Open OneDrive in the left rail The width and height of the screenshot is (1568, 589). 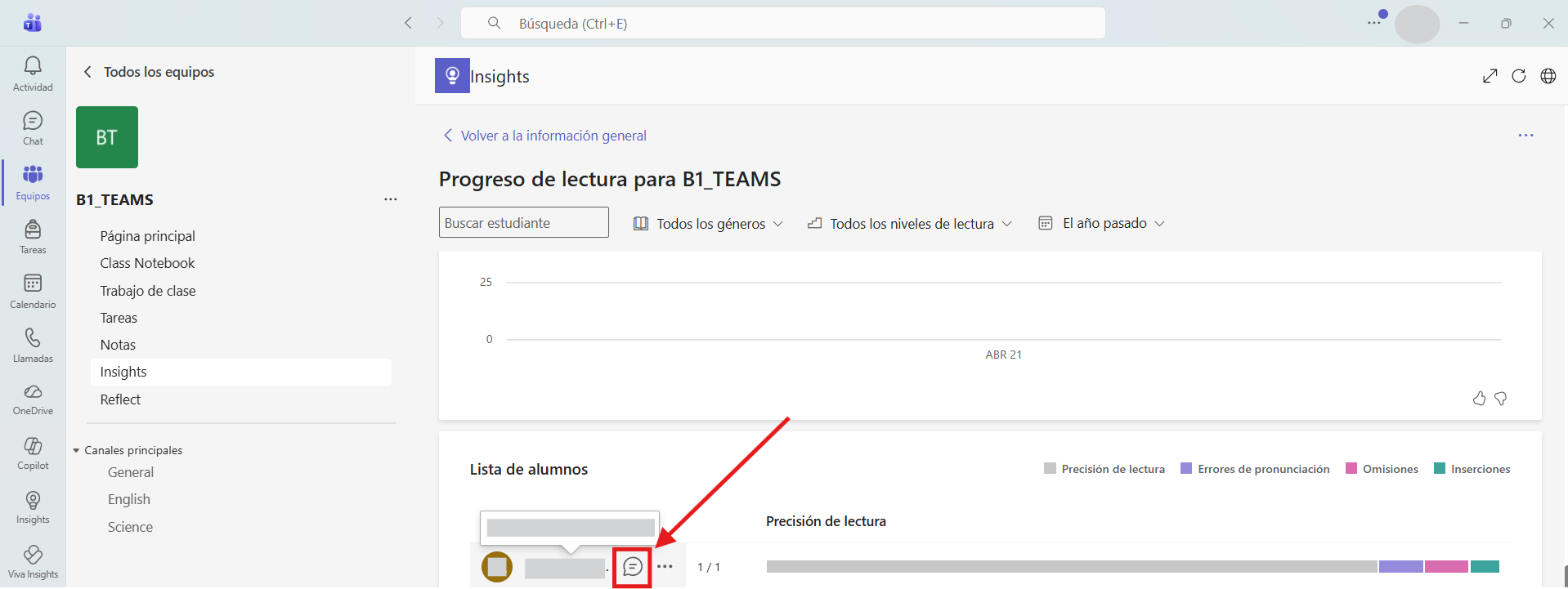pos(33,399)
